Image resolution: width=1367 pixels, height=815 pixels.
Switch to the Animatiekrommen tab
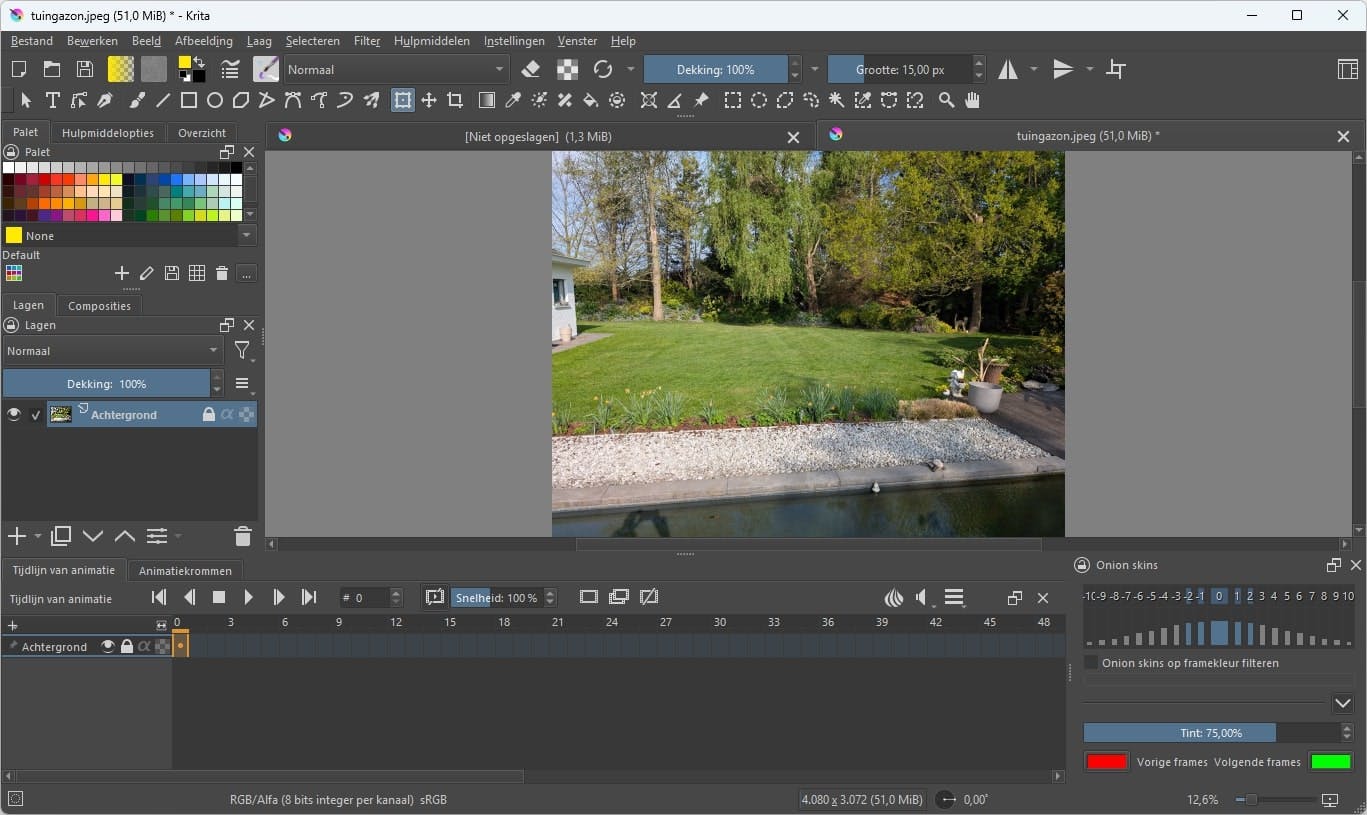pos(185,571)
